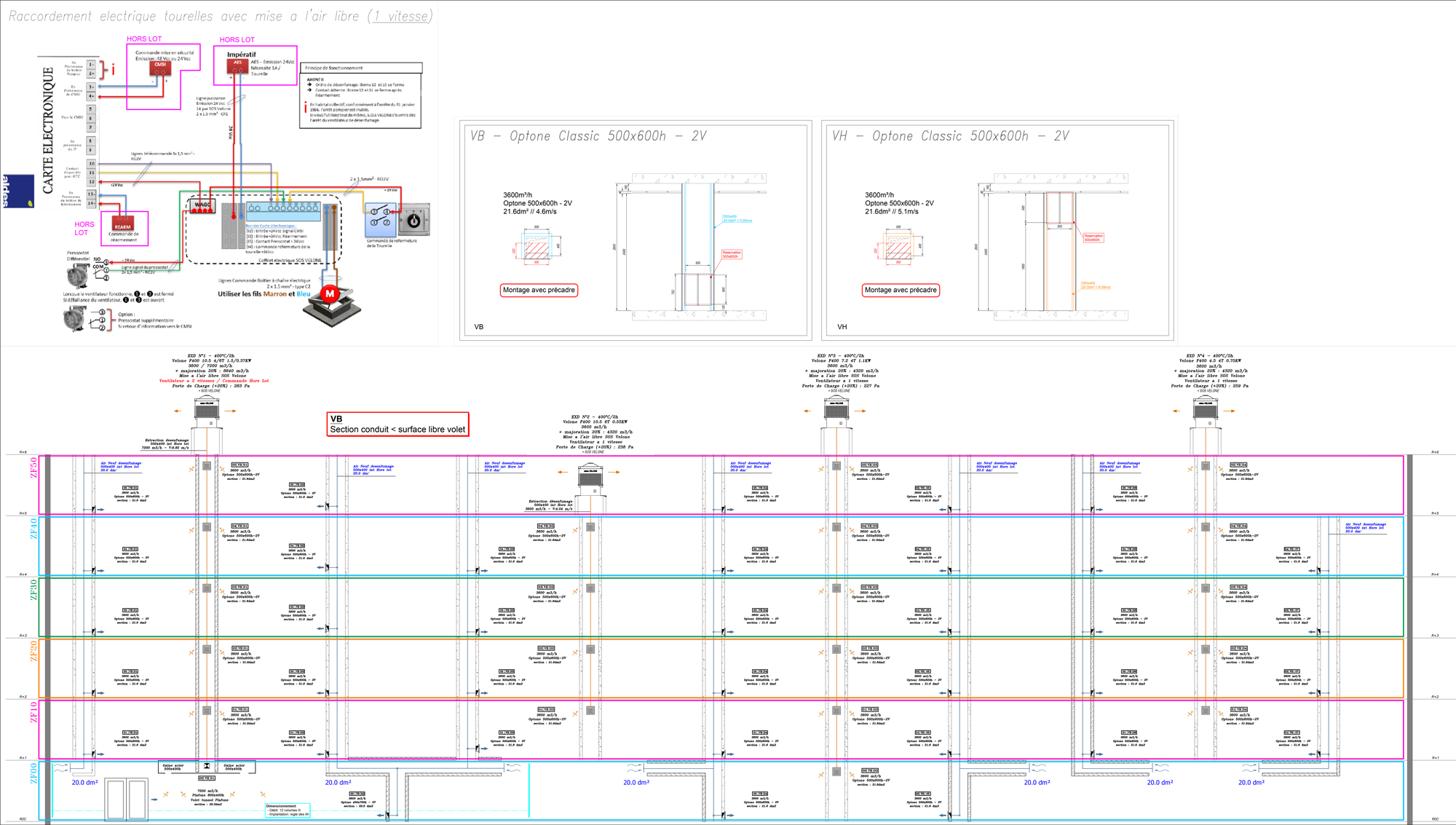Select the 'Principe de fonctionnement' header box

pos(361,68)
